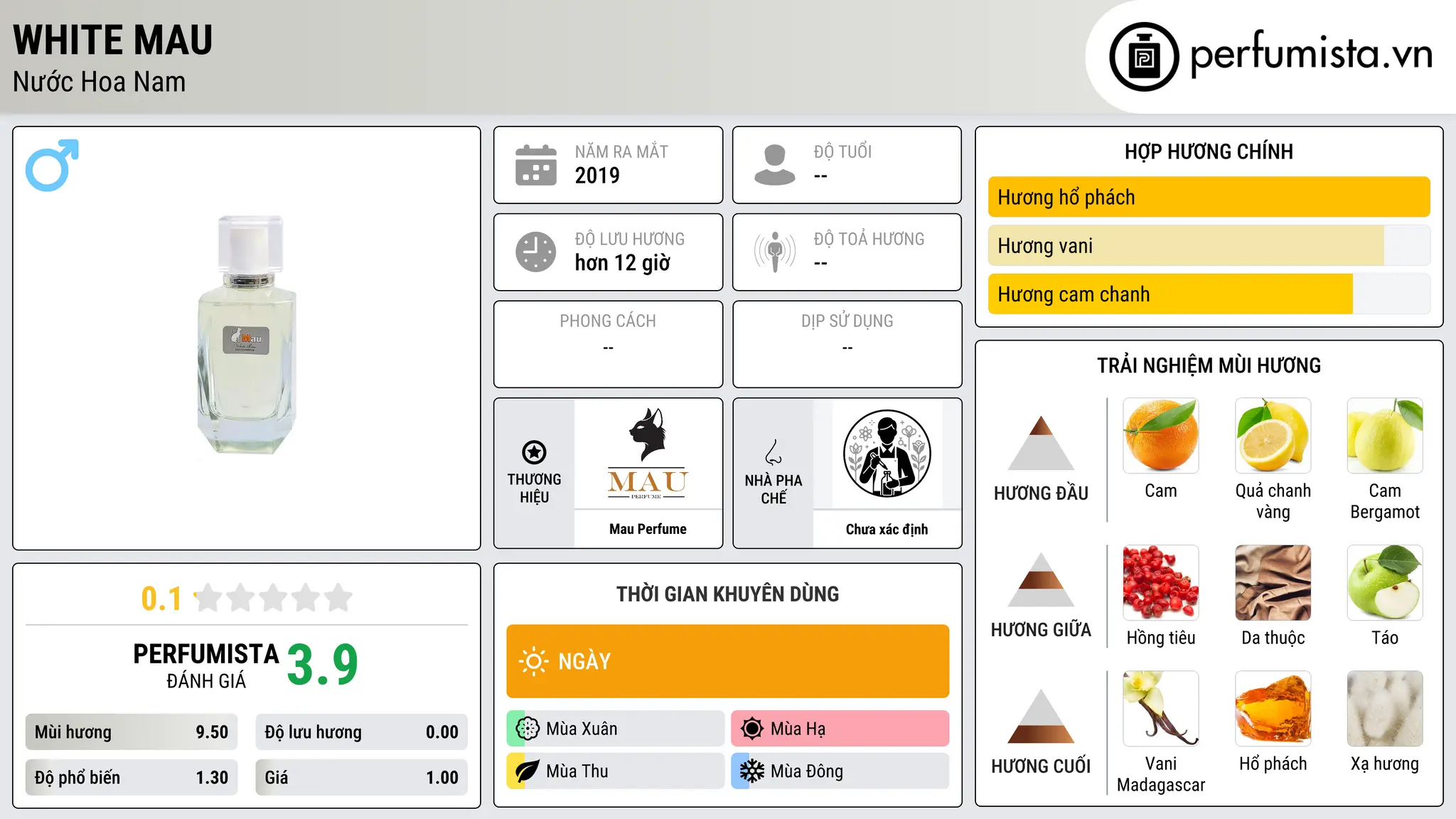Click the Hương giữa pyramid icon
This screenshot has width=1456, height=819.
1041,580
